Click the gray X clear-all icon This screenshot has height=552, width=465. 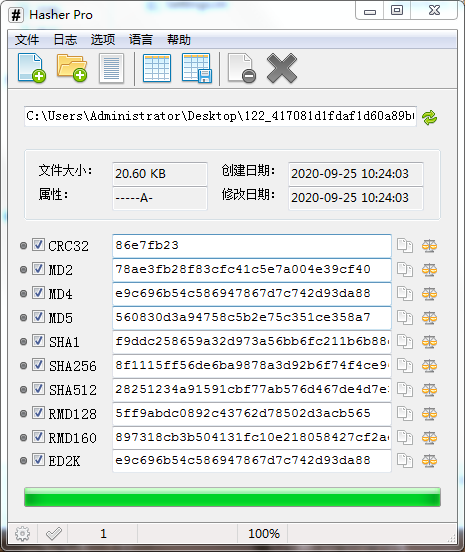pos(282,68)
